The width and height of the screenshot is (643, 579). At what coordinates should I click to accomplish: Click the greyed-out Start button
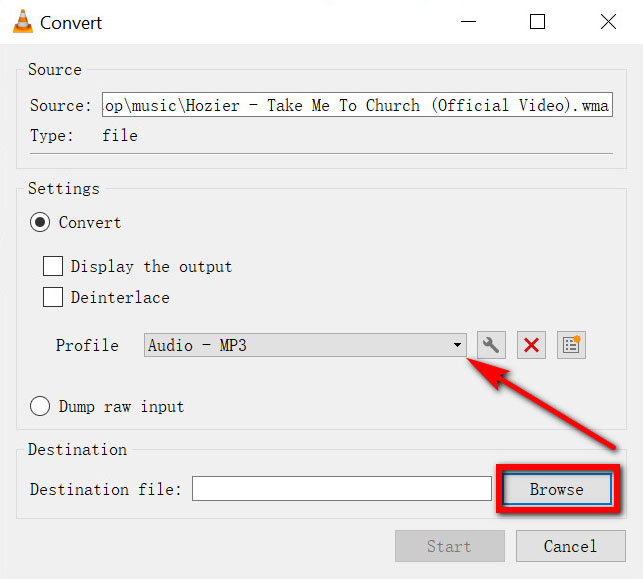click(x=449, y=546)
